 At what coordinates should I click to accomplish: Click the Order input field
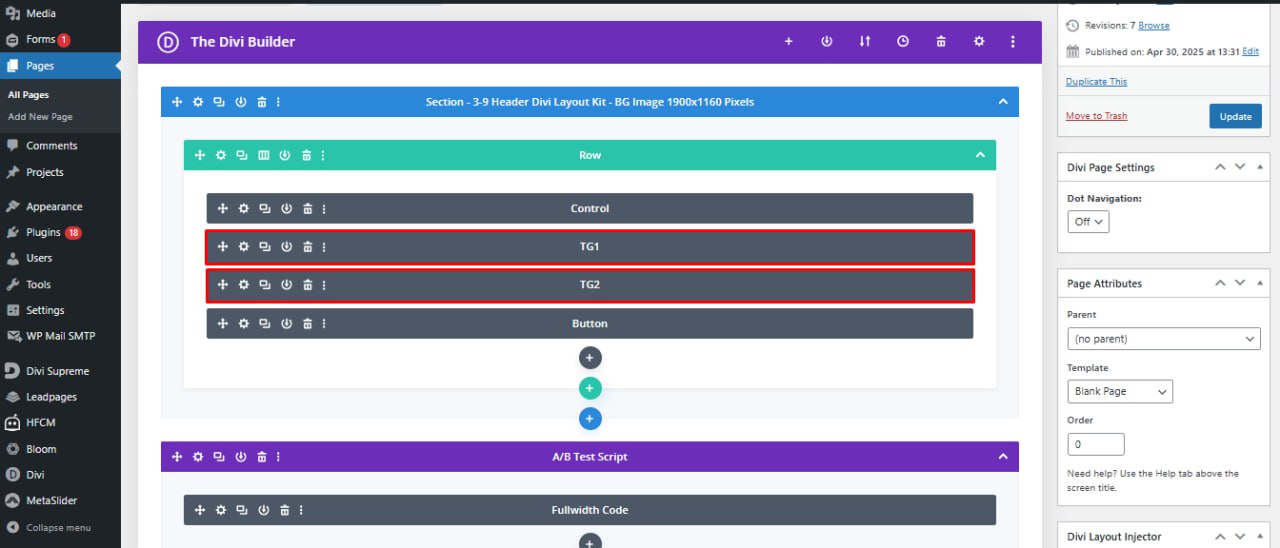[x=1096, y=444]
